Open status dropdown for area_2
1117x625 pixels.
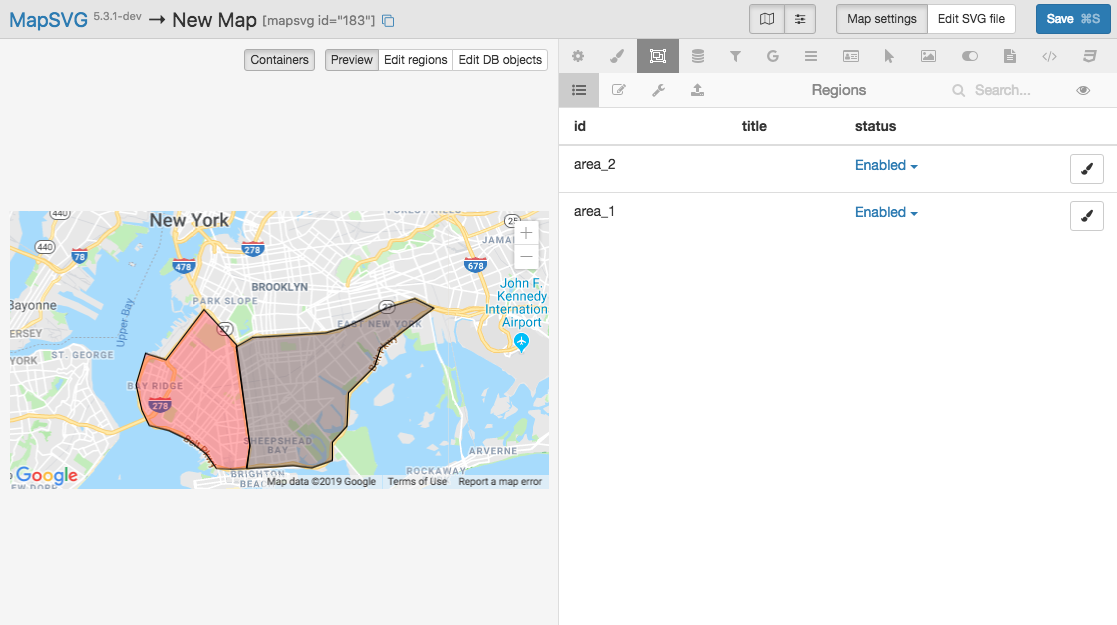tap(886, 165)
